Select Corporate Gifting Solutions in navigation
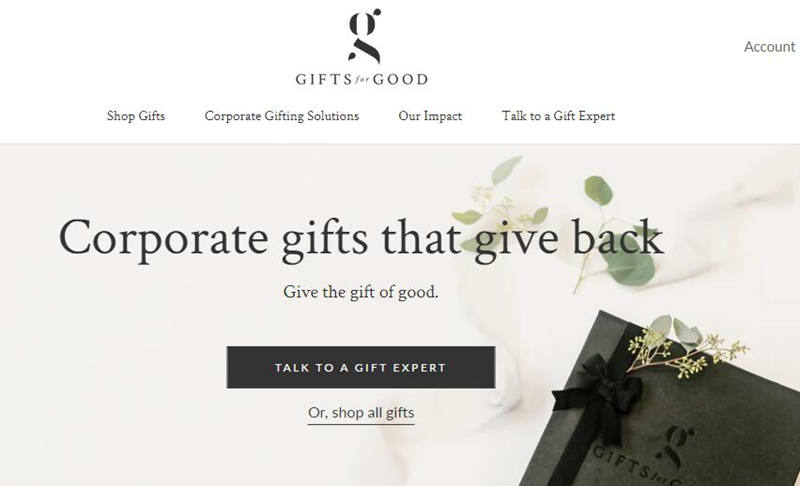 click(x=282, y=116)
